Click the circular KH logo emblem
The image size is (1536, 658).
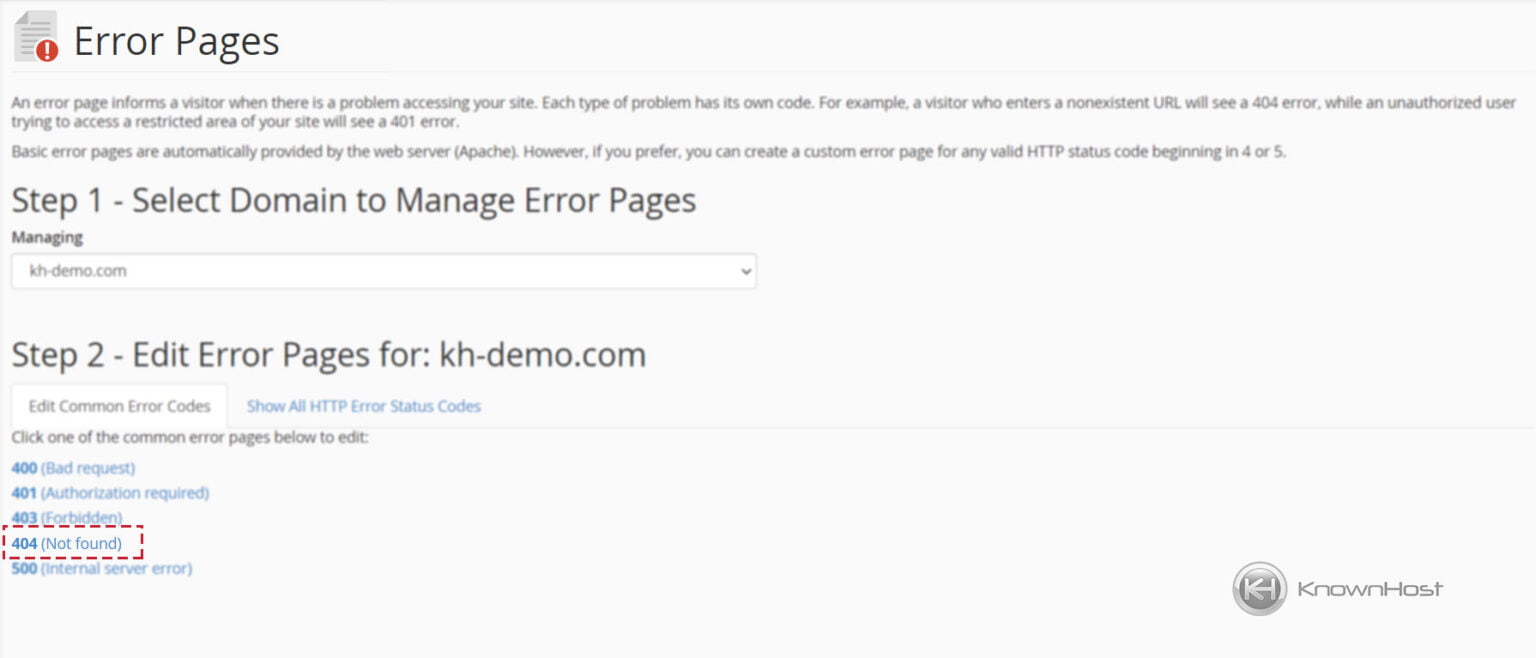point(1259,589)
